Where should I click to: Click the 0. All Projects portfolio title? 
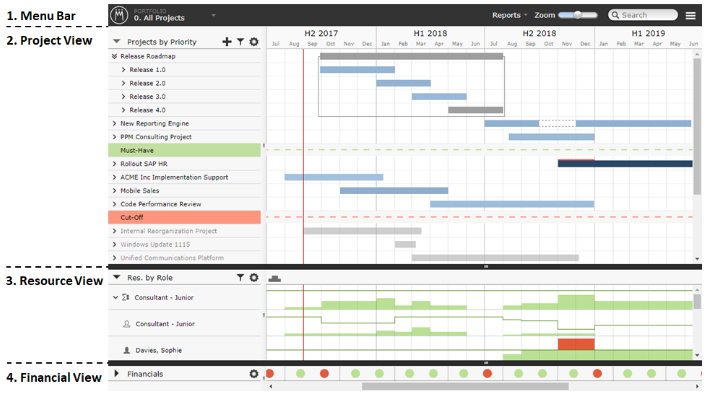(x=159, y=18)
